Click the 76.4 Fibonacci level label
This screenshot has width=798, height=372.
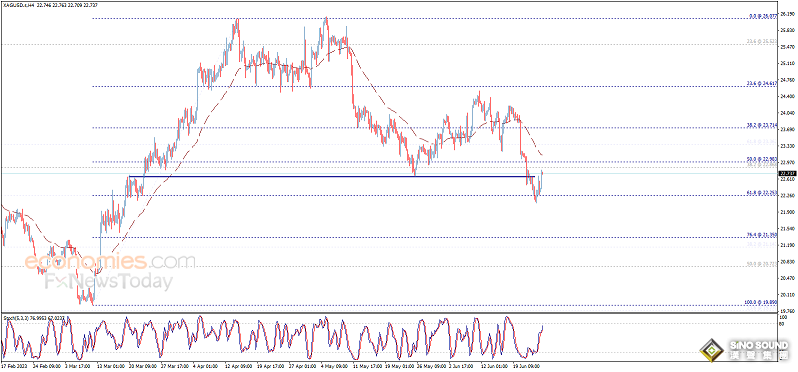pos(761,234)
